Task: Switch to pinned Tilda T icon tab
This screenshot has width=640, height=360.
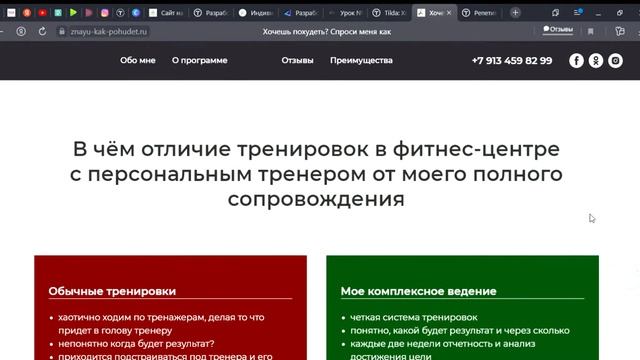Action: click(x=120, y=13)
